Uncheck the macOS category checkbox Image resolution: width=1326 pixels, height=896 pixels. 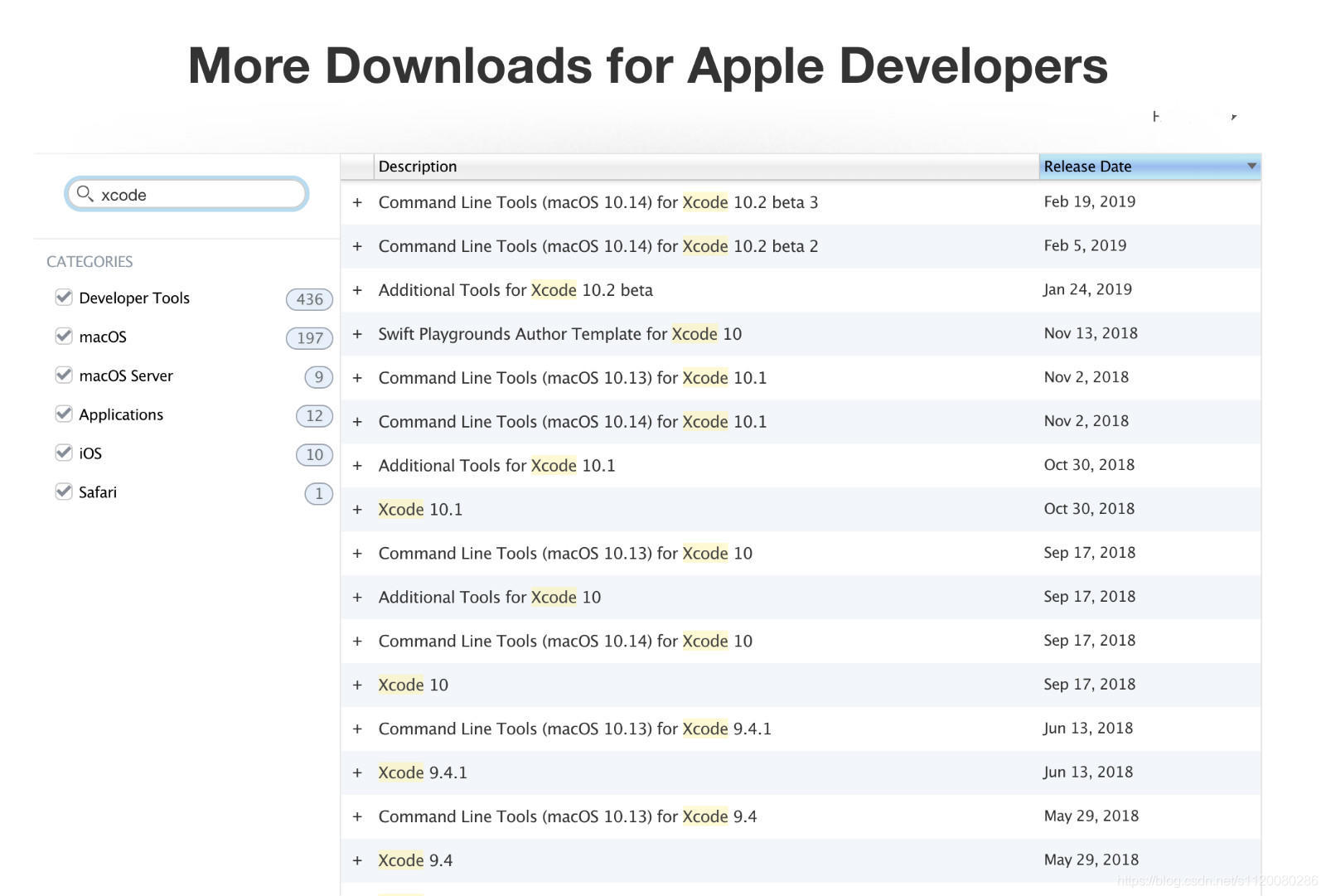click(x=64, y=336)
